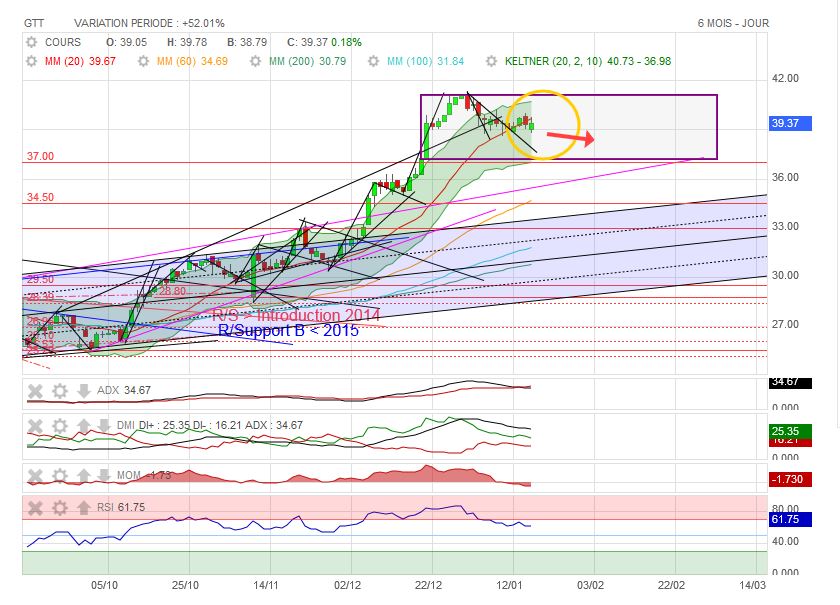Click the blue 61.75 RSI value tag
This screenshot has width=840, height=605.
tap(790, 519)
